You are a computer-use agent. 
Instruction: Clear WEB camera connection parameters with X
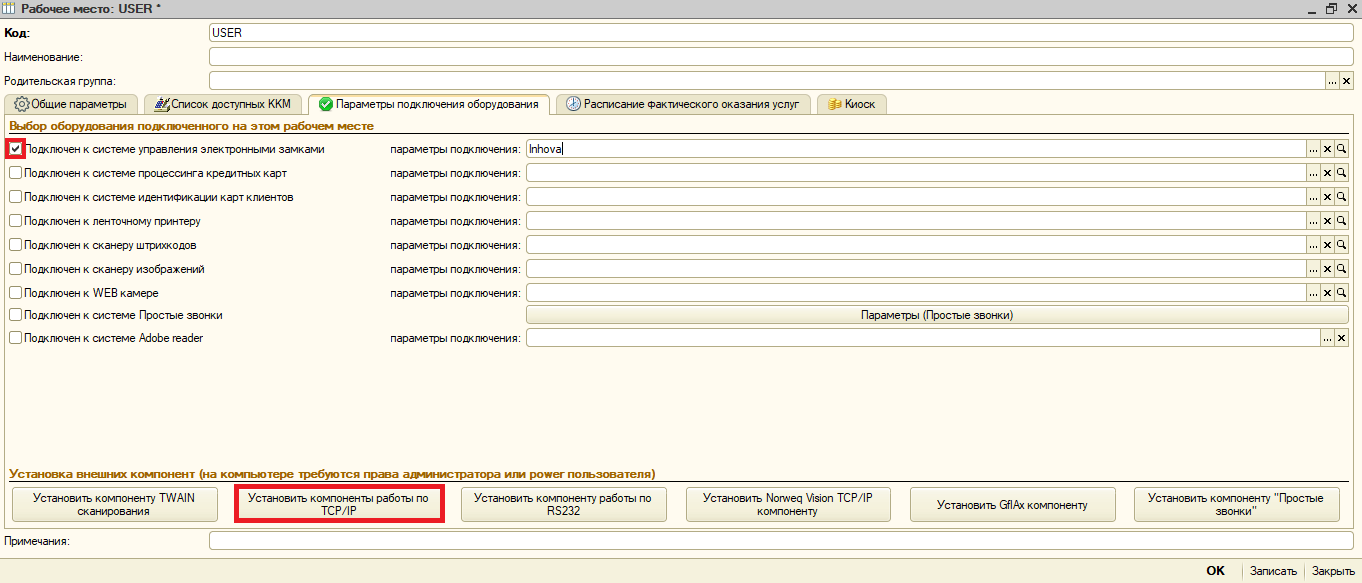(x=1328, y=293)
